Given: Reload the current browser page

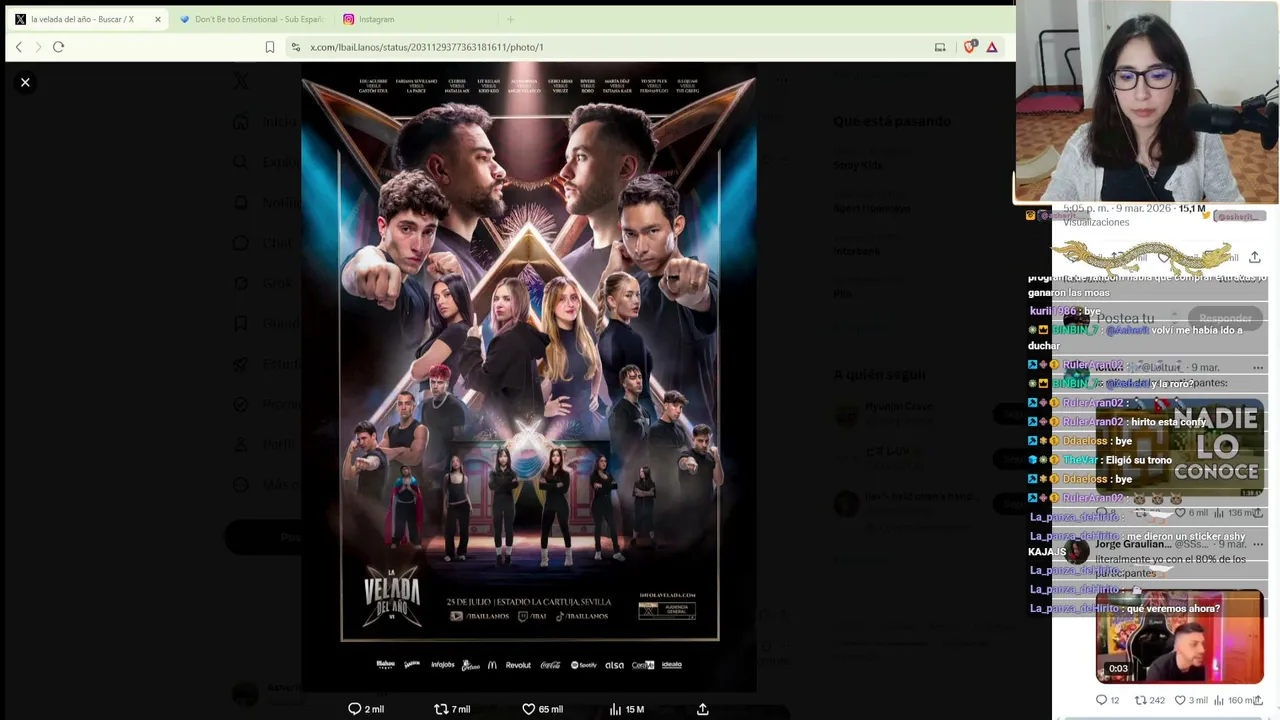Looking at the screenshot, I should coord(58,47).
